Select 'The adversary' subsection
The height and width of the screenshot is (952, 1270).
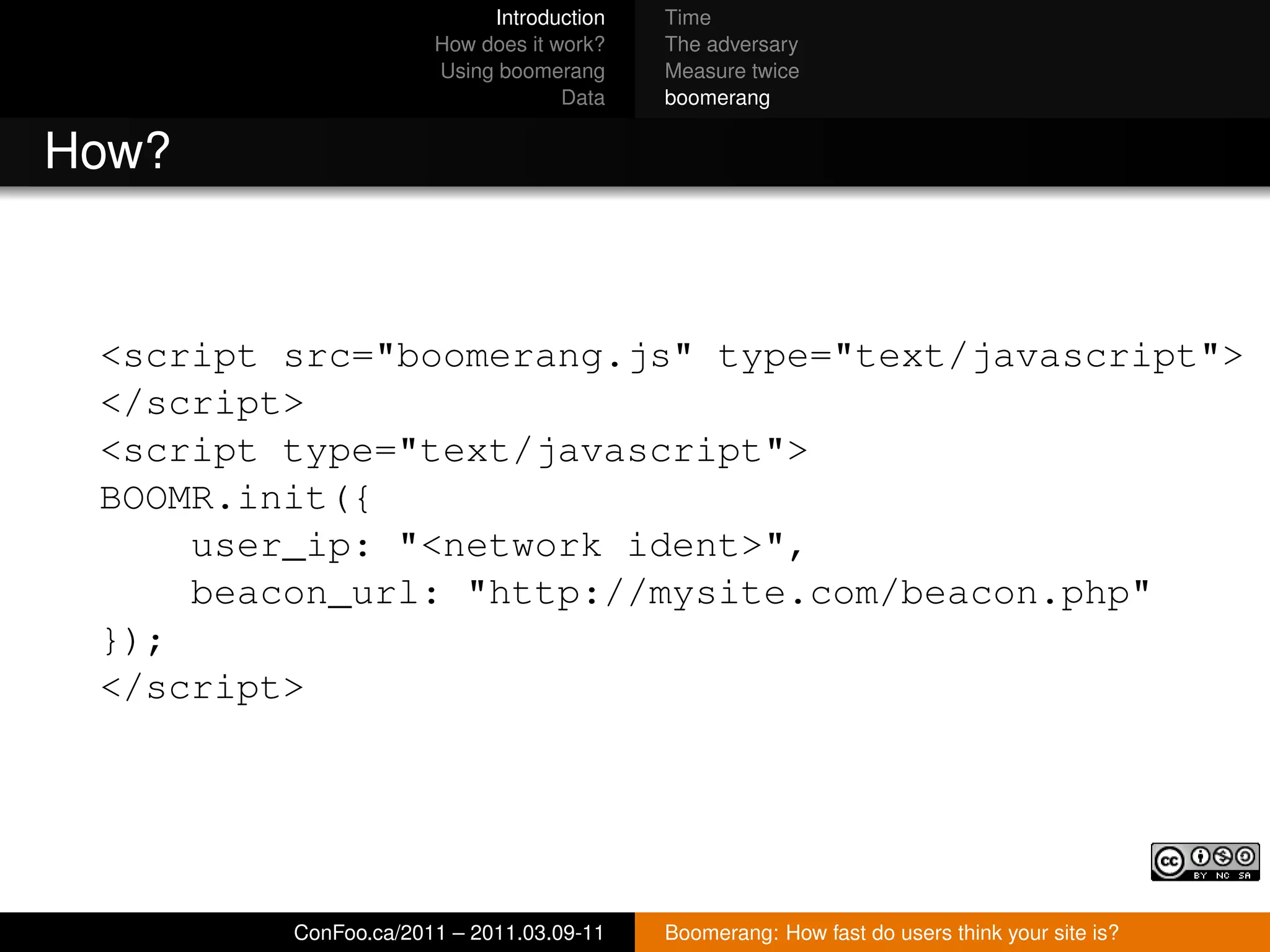pyautogui.click(x=731, y=45)
